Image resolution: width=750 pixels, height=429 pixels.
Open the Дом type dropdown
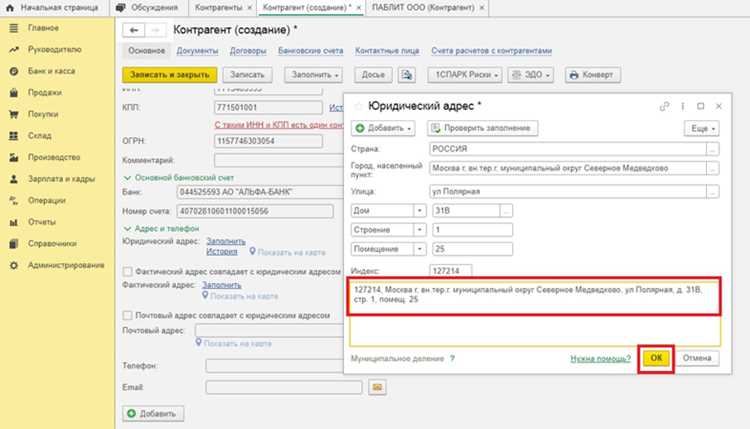(x=419, y=210)
